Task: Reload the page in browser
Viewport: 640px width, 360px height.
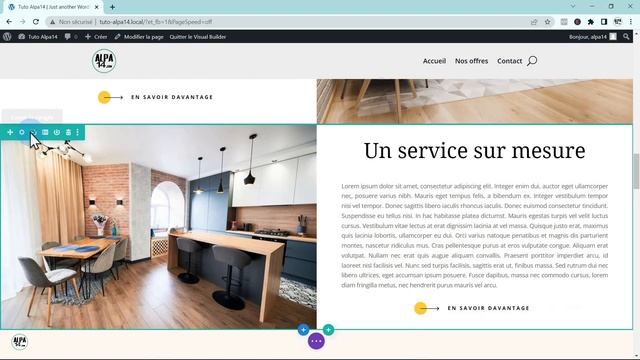Action: click(36, 22)
